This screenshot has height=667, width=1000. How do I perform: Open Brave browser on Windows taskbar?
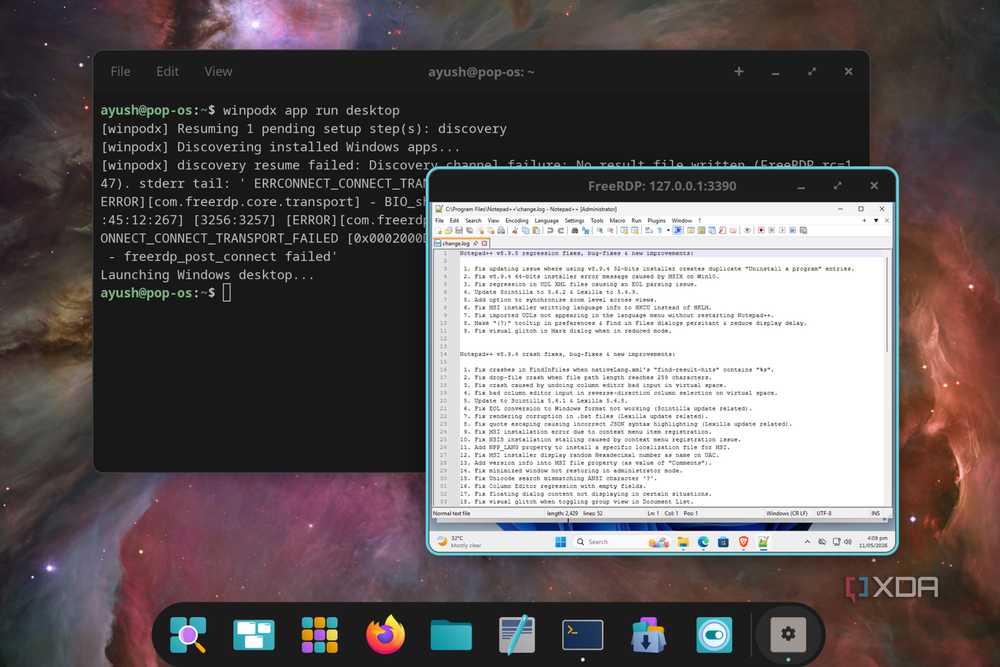pyautogui.click(x=744, y=542)
